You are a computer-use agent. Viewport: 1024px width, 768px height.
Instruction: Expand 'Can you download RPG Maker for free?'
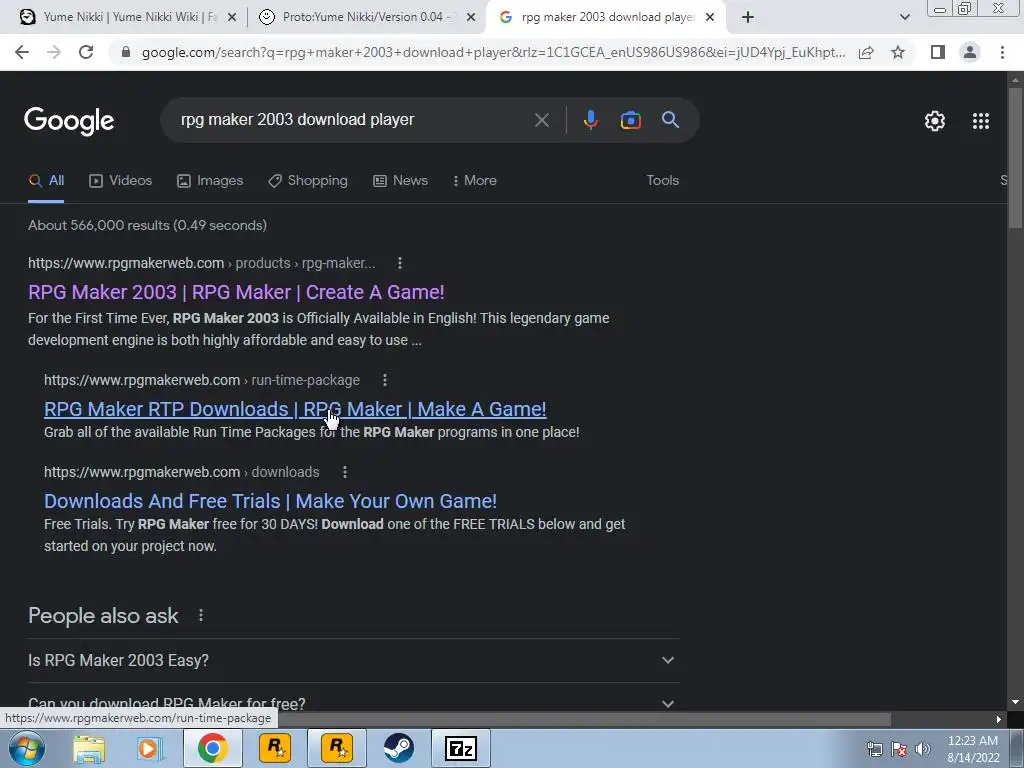point(354,703)
